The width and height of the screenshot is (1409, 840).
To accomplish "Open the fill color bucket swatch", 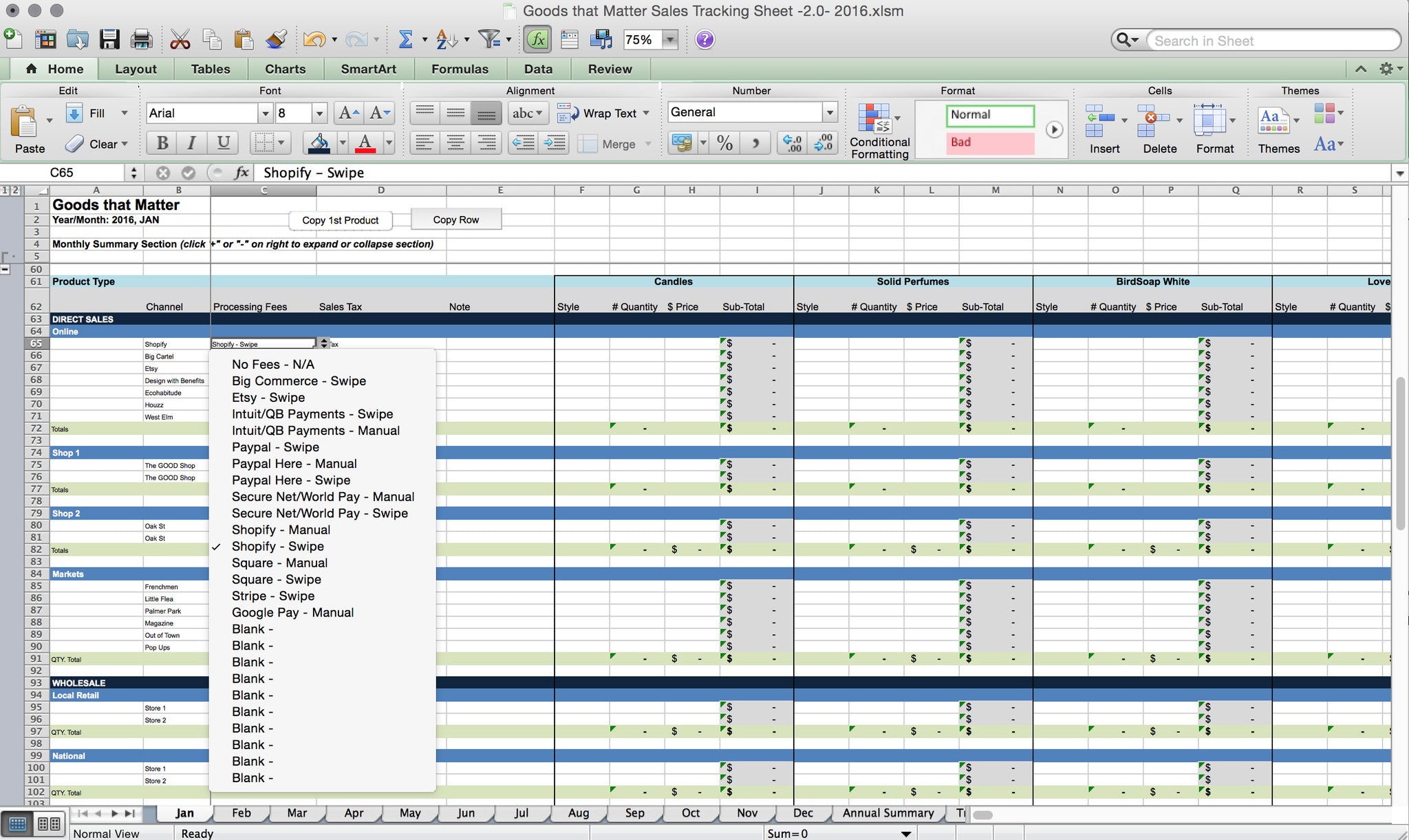I will [x=319, y=143].
